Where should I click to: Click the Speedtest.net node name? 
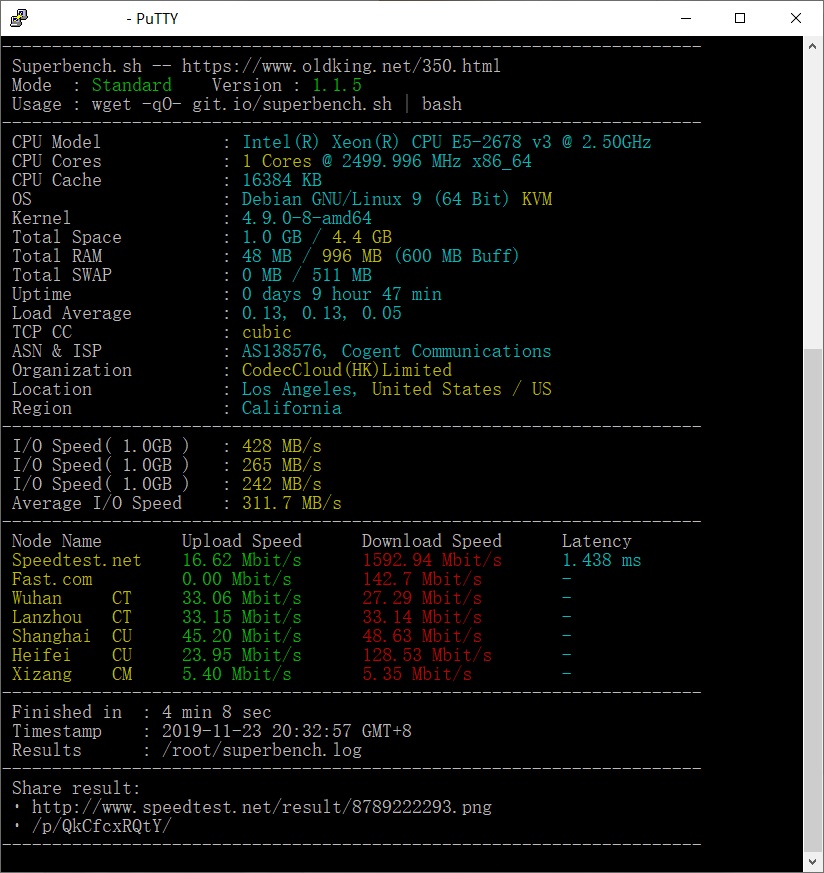pyautogui.click(x=76, y=560)
